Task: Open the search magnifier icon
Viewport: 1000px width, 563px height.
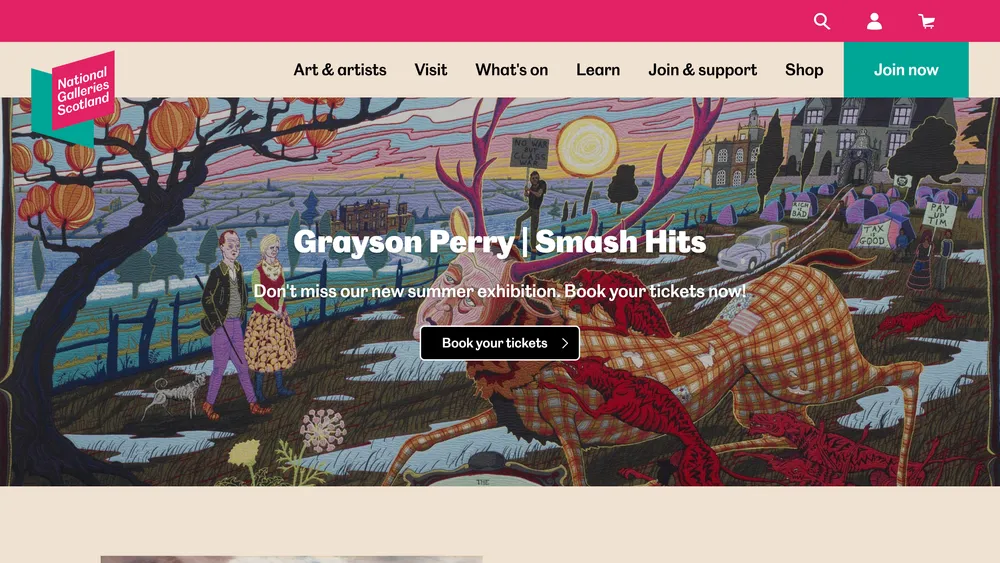Action: pos(821,21)
